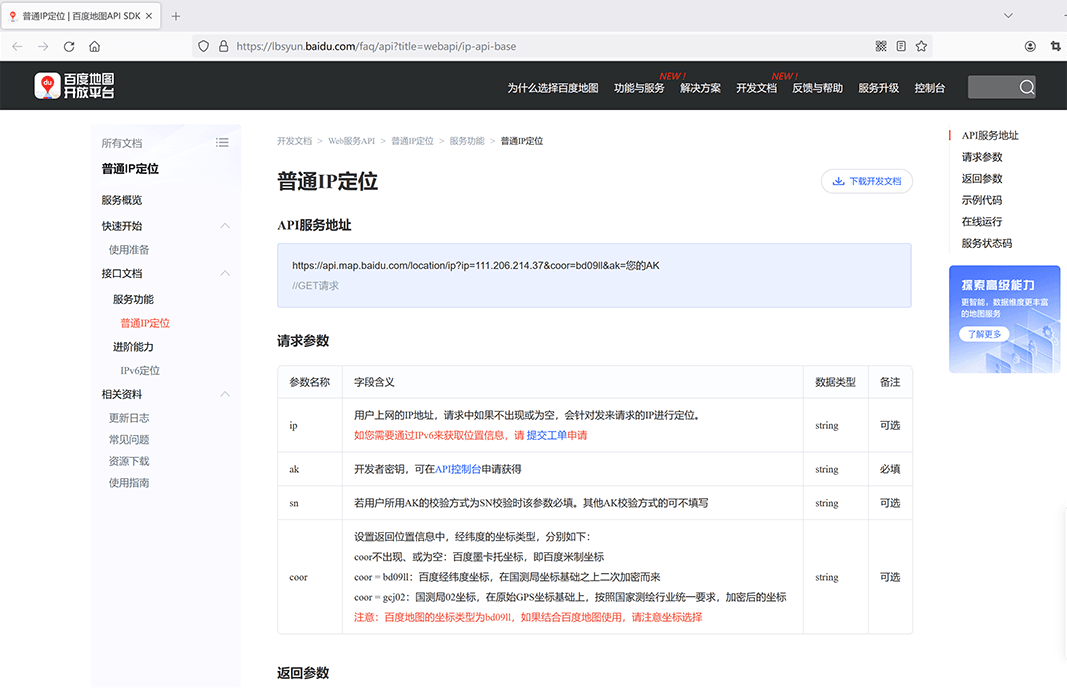Open the 控制台 top navigation item
Viewport: 1067px width, 690px height.
pyautogui.click(x=929, y=88)
